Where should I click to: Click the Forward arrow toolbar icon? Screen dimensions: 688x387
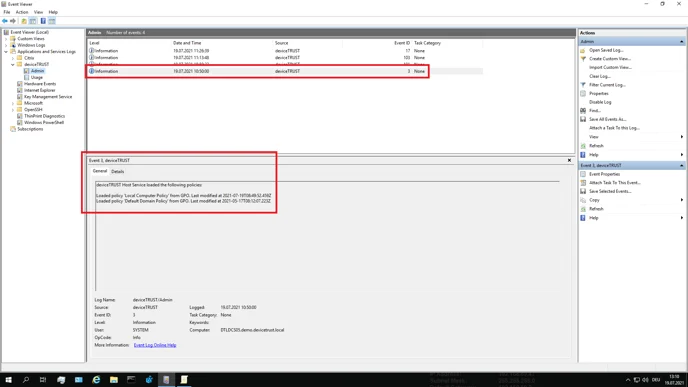[x=13, y=21]
